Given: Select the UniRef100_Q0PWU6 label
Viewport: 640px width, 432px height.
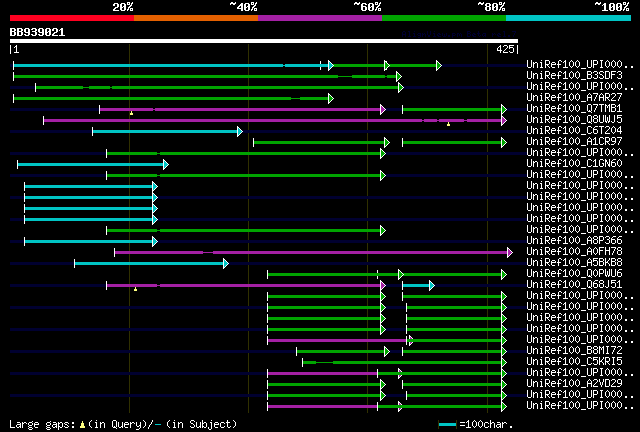Looking at the screenshot, I should (x=574, y=274).
